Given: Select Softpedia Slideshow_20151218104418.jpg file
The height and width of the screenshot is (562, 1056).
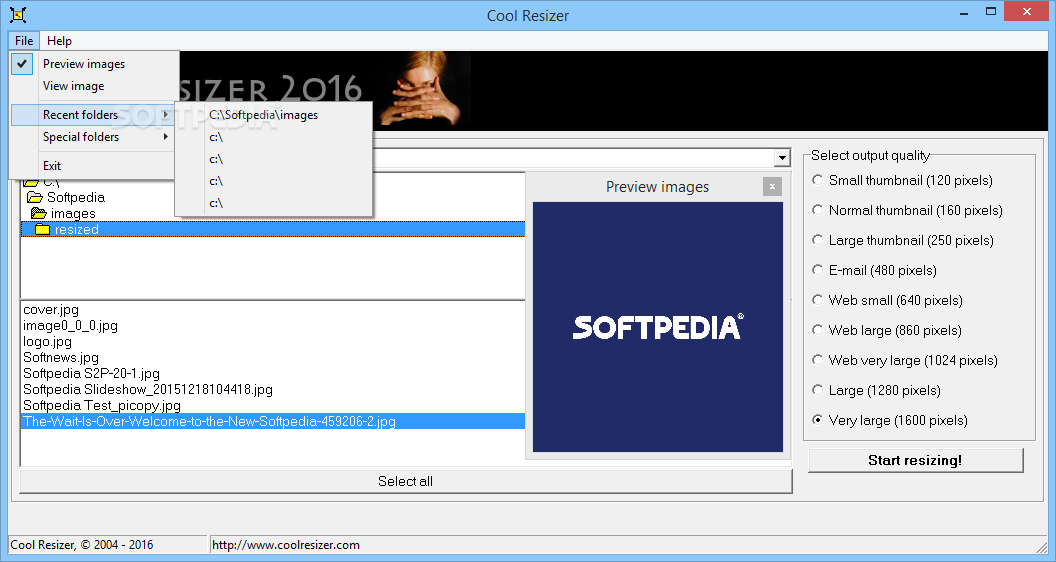Looking at the screenshot, I should 148,389.
